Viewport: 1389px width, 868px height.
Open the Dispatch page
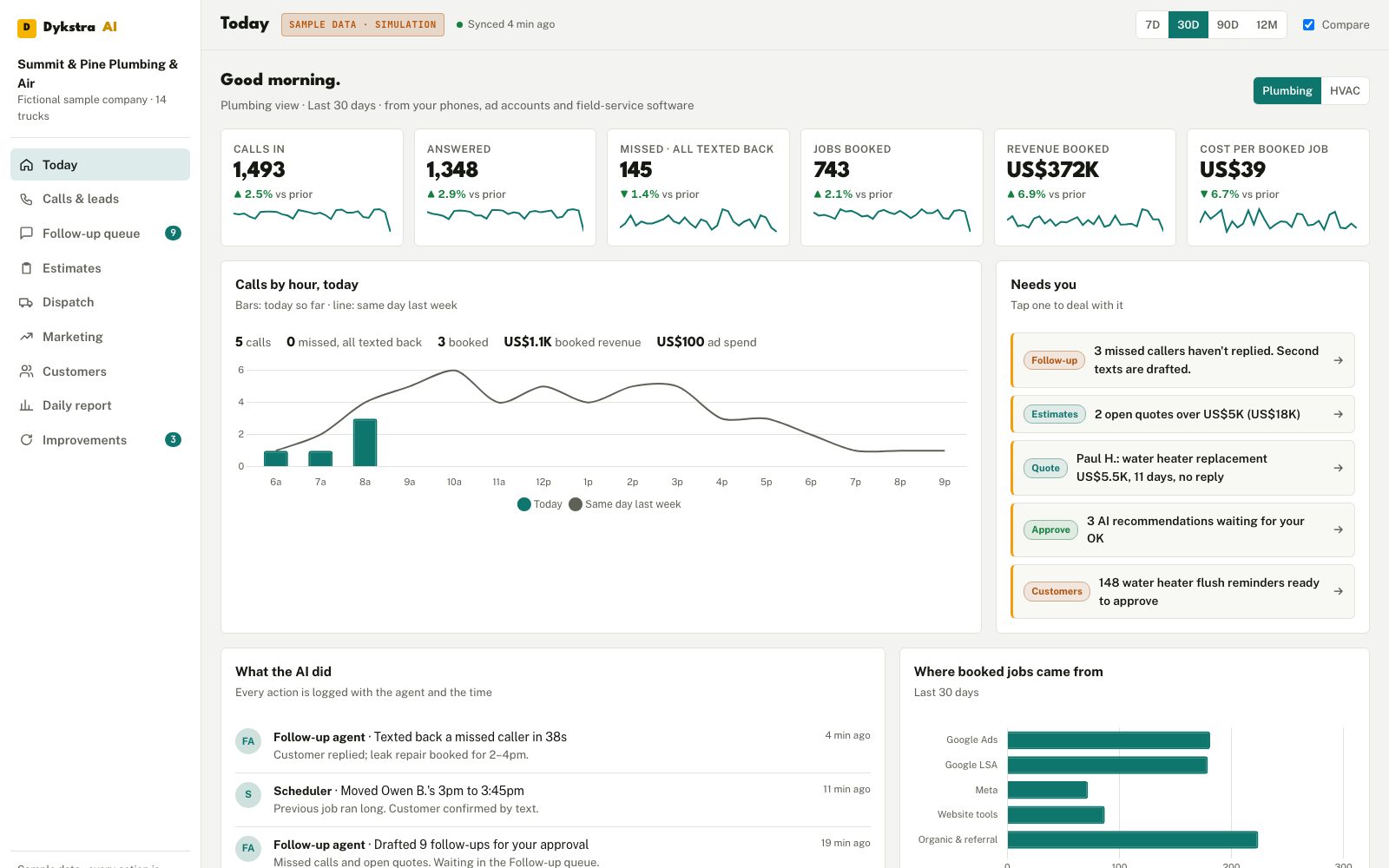pyautogui.click(x=100, y=302)
